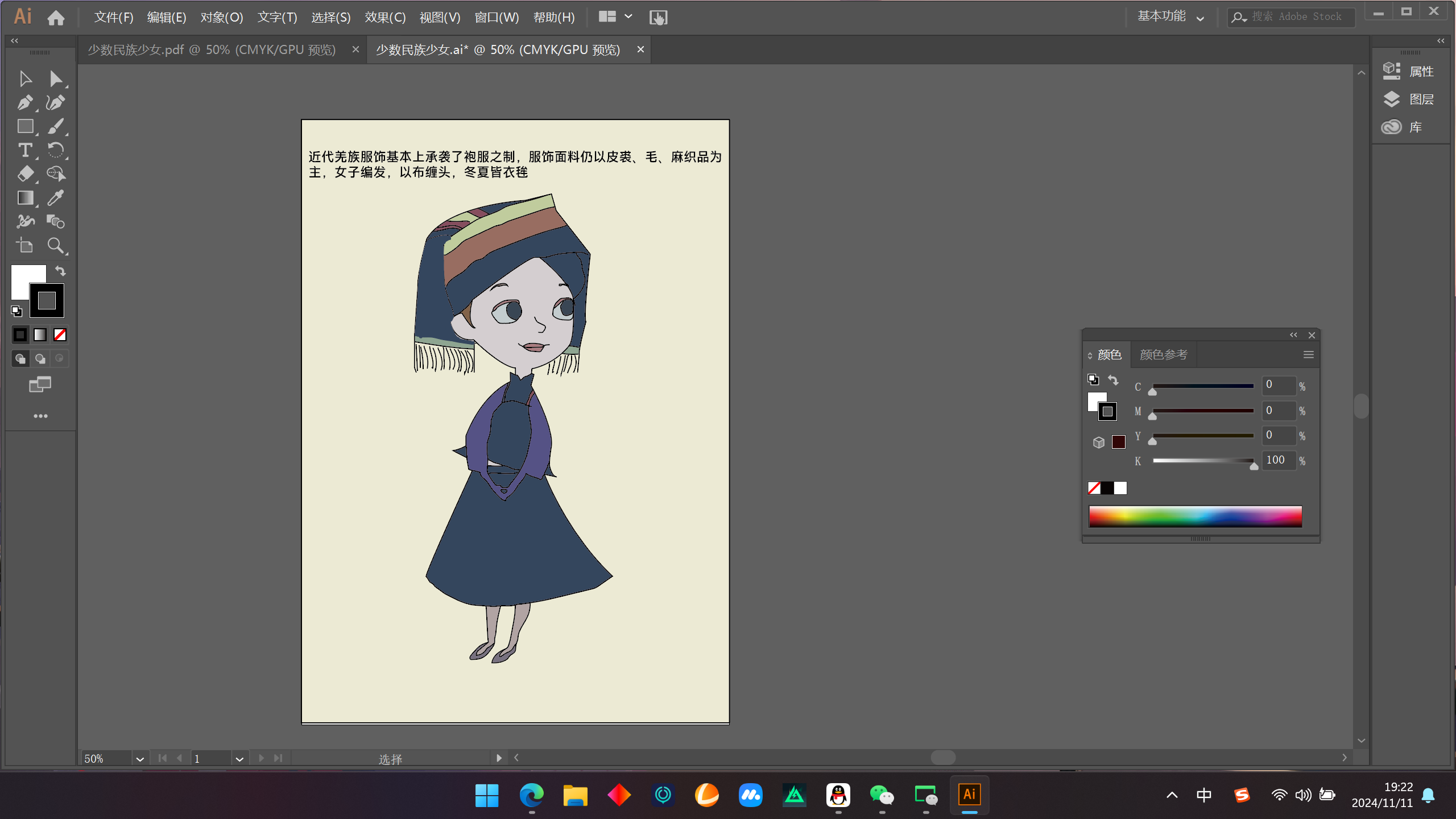Viewport: 1456px width, 819px height.
Task: Go to the first artboard
Action: pos(163,758)
